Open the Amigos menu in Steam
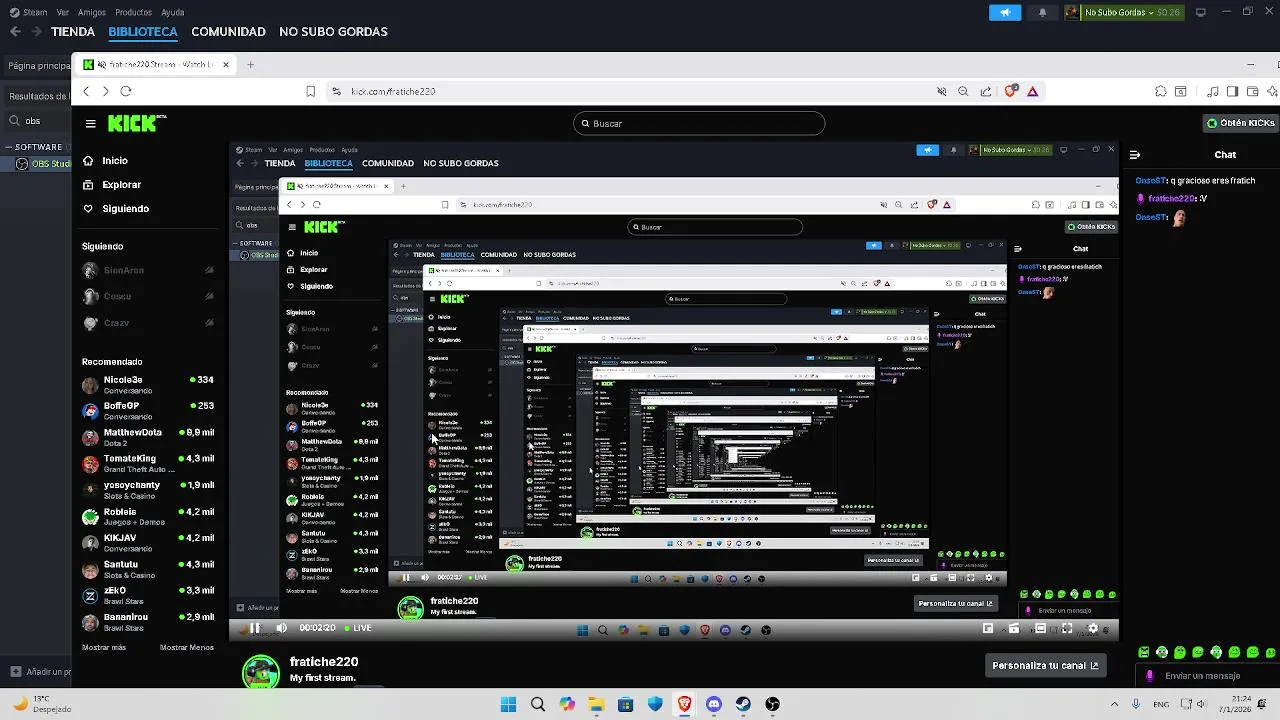 point(92,12)
